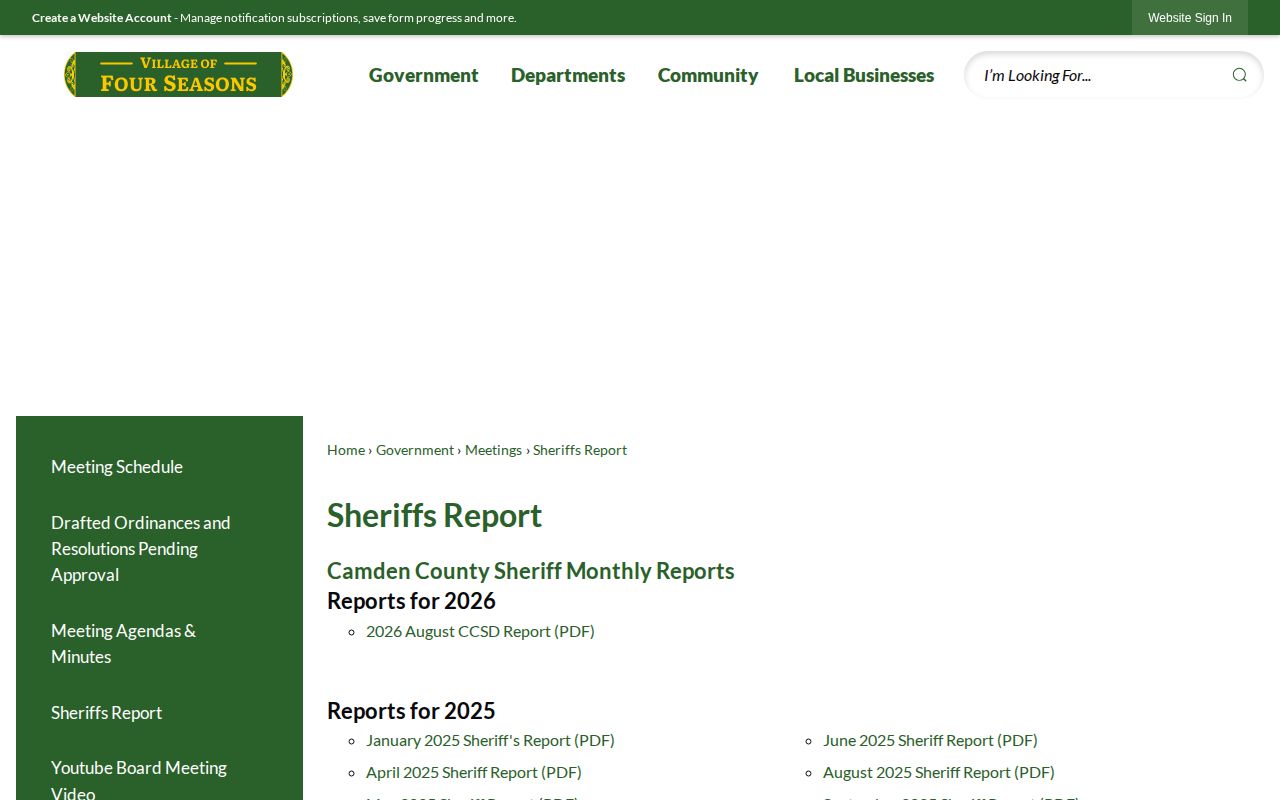Click the Camden County Sheriff Monthly Reports heading

click(531, 571)
